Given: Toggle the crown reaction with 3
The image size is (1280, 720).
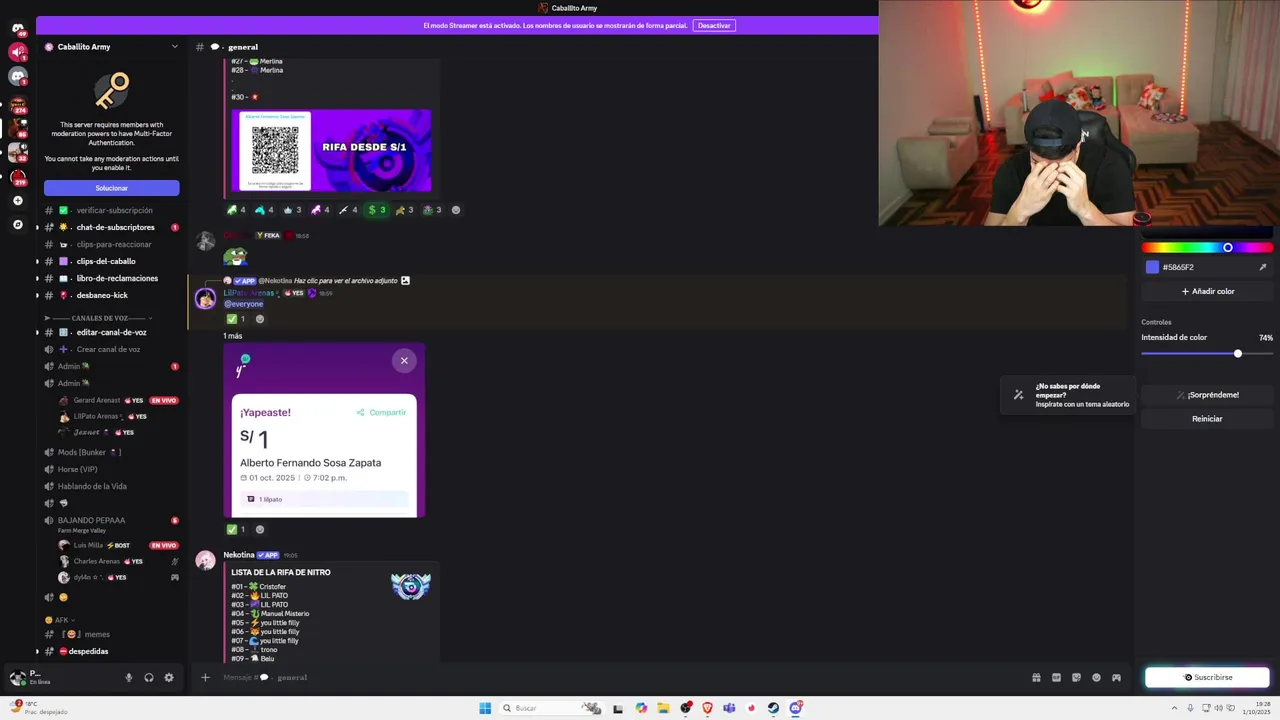Looking at the screenshot, I should pyautogui.click(x=292, y=210).
